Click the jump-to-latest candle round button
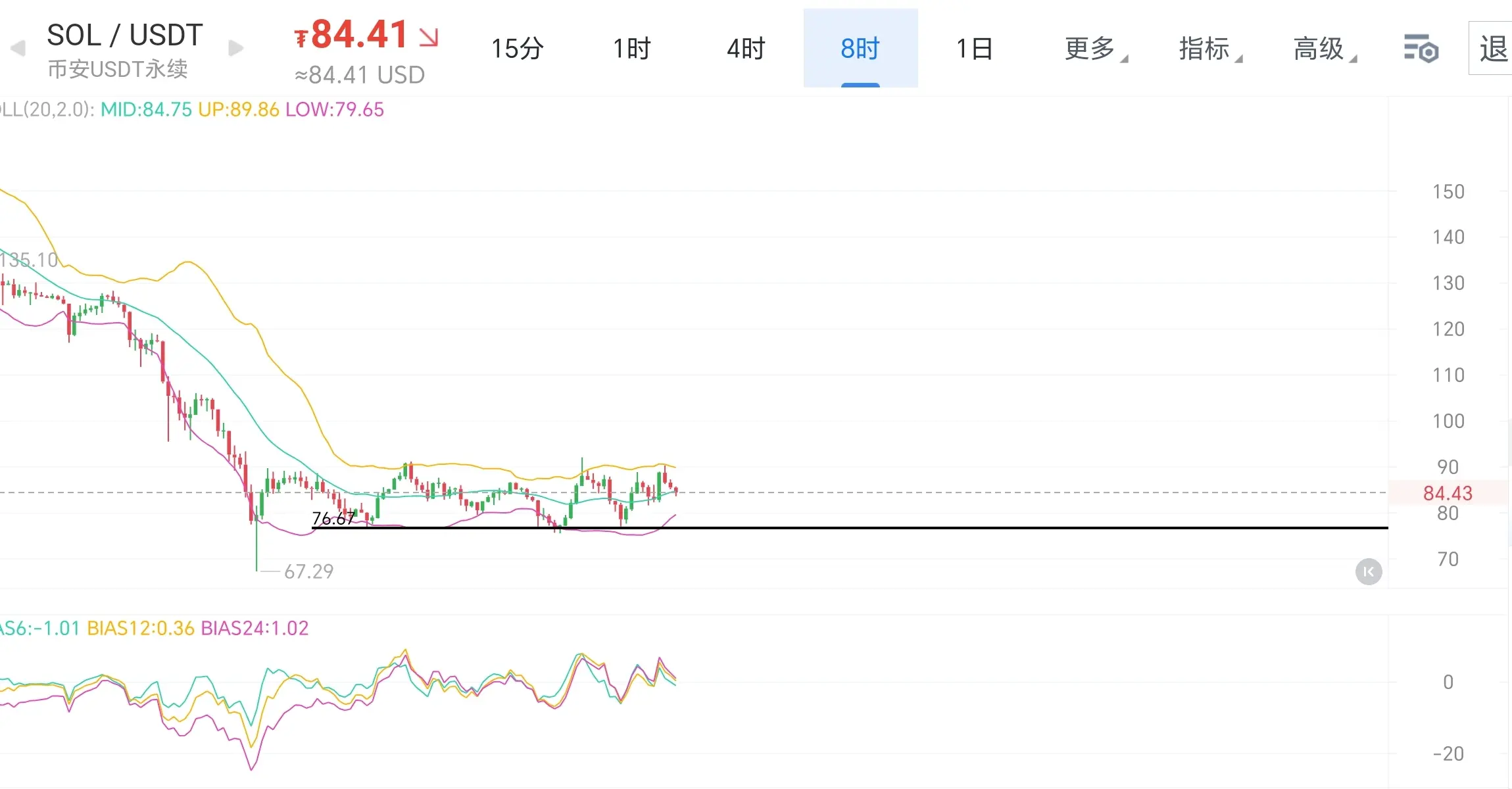This screenshot has height=789, width=1512. [x=1368, y=571]
